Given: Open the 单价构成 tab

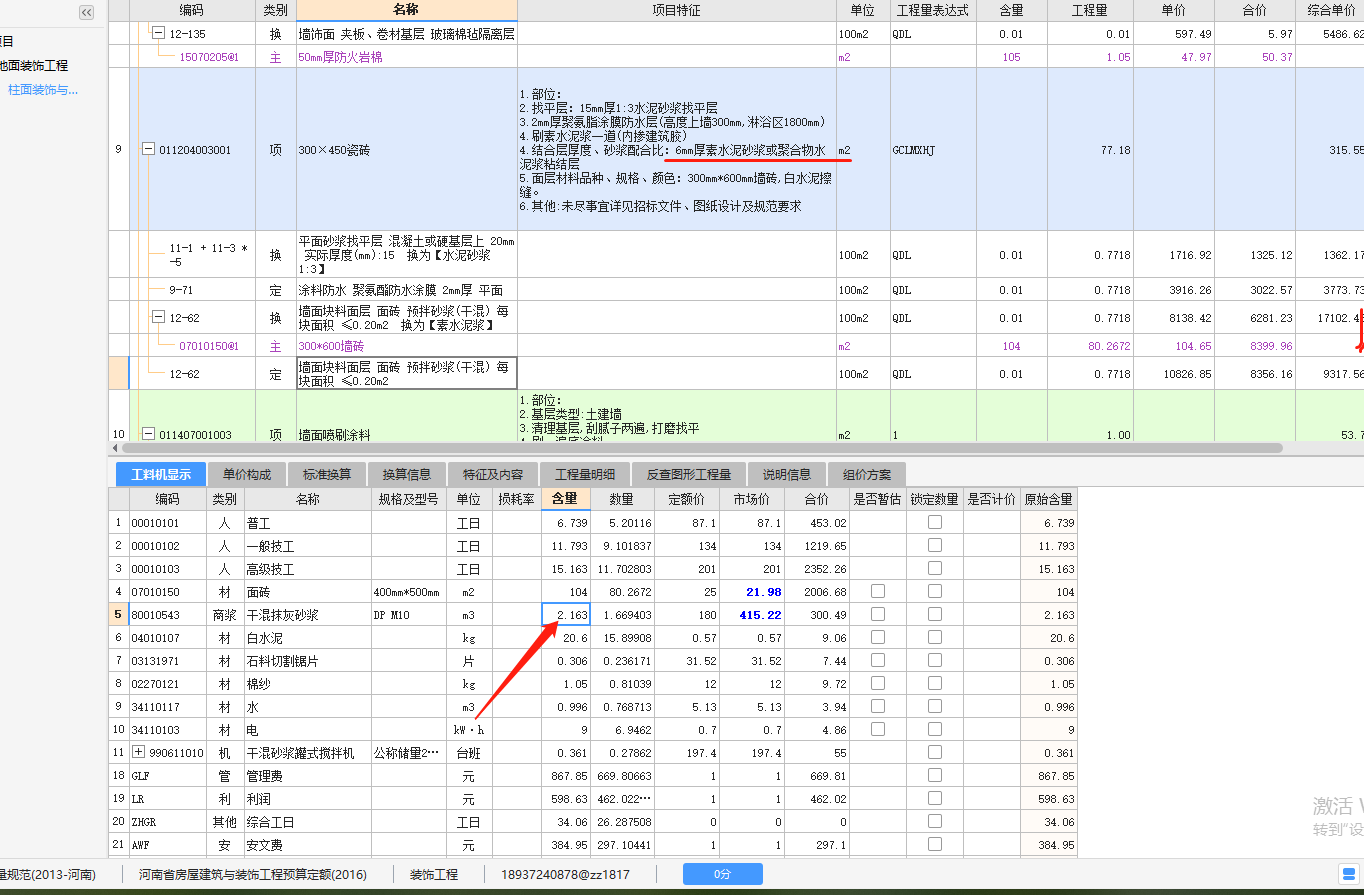Looking at the screenshot, I should (x=246, y=474).
